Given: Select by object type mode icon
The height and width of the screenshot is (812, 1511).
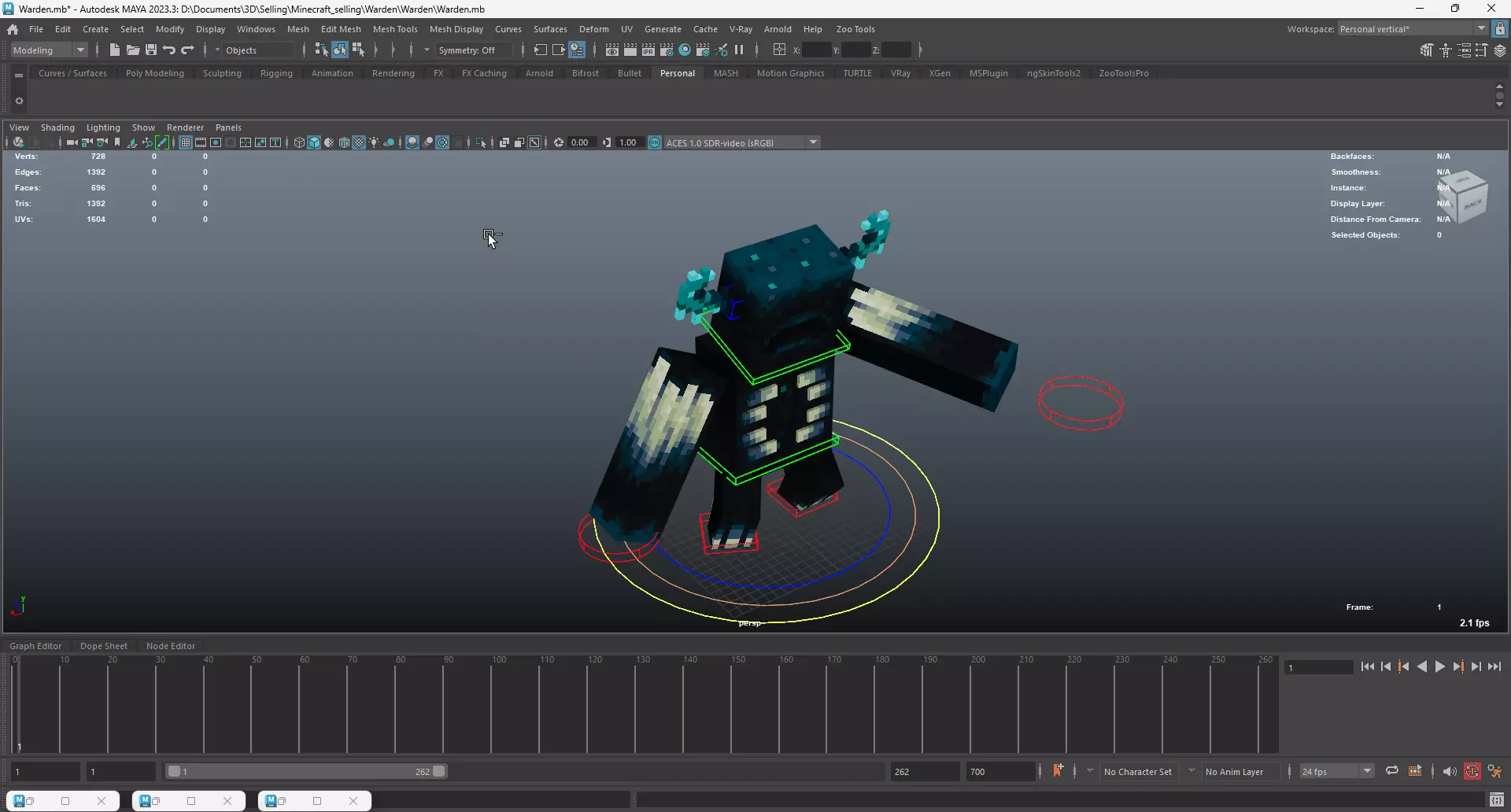Looking at the screenshot, I should [340, 50].
